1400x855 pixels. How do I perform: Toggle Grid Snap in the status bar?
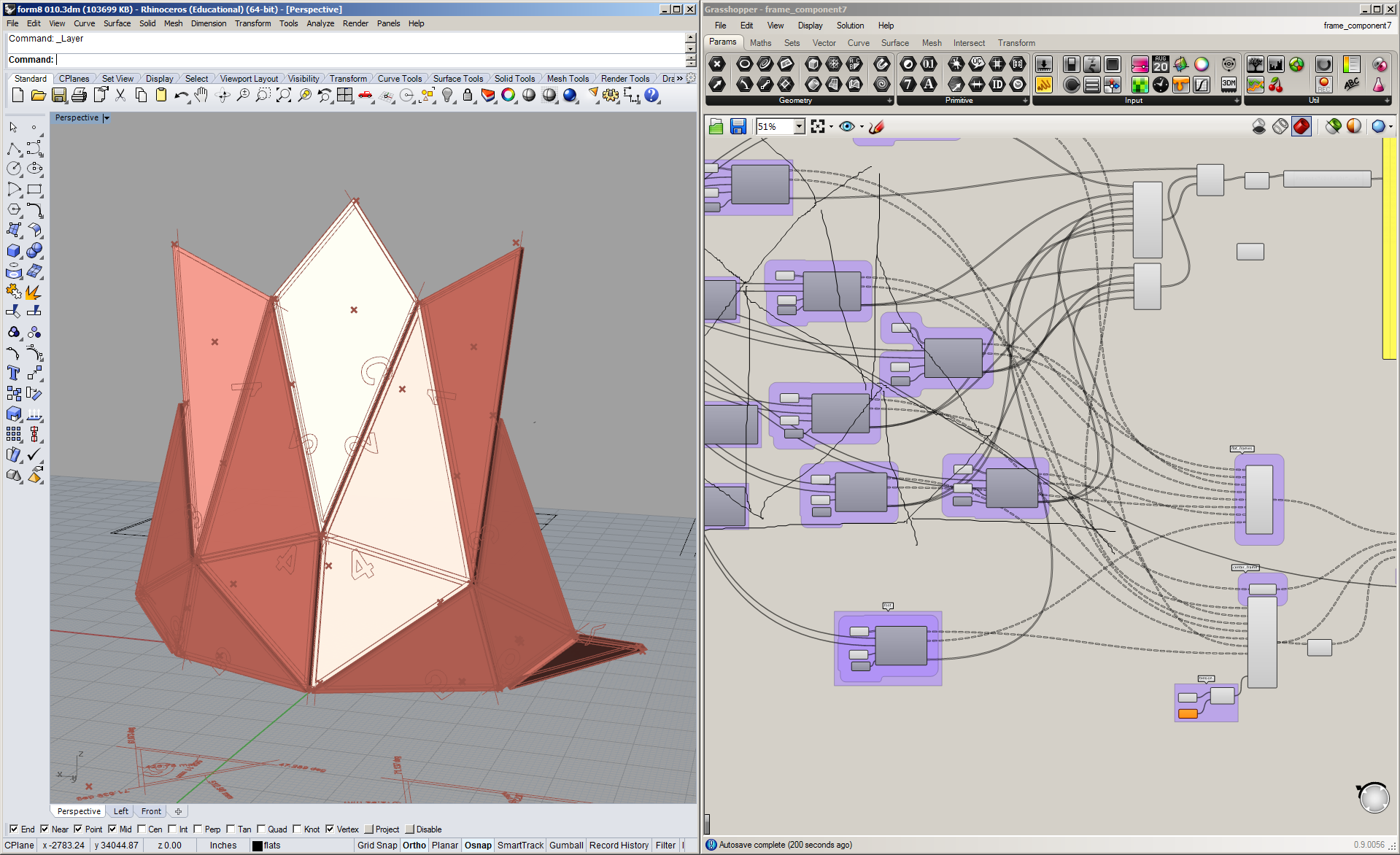coord(376,846)
